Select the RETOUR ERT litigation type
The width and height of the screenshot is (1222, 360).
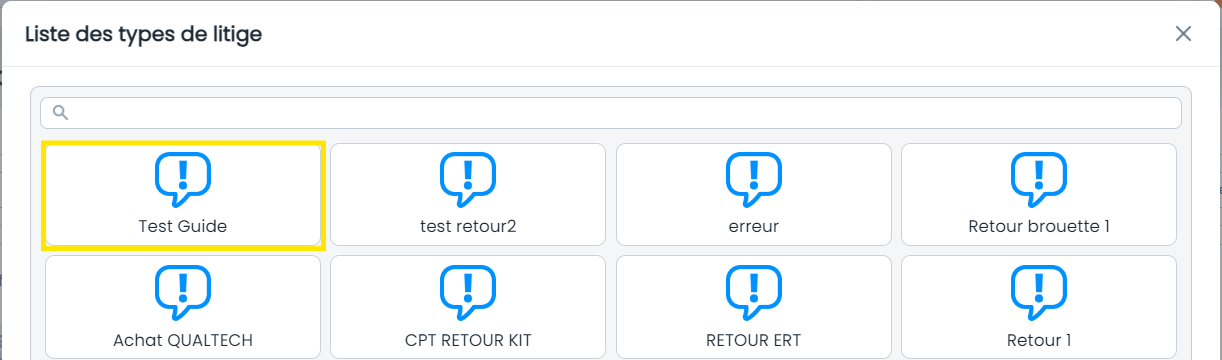pos(754,307)
